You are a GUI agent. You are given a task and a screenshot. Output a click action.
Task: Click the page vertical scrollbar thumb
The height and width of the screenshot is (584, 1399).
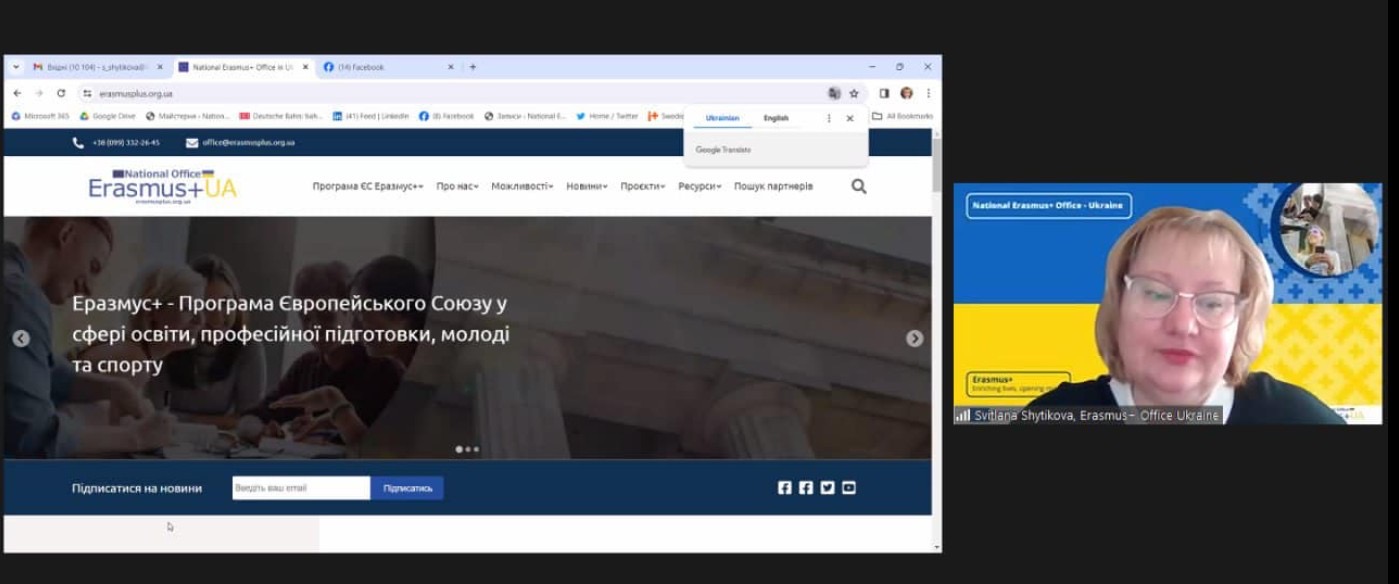(x=936, y=165)
